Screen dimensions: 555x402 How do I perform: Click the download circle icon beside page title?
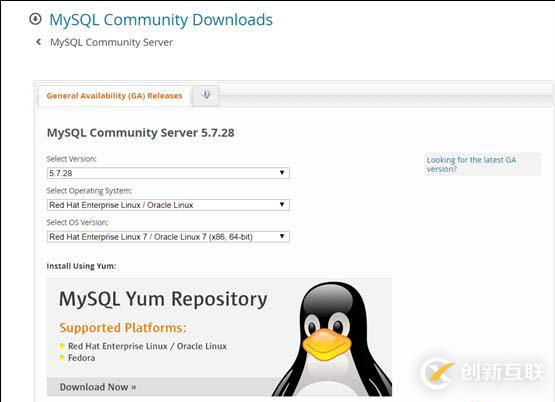35,19
